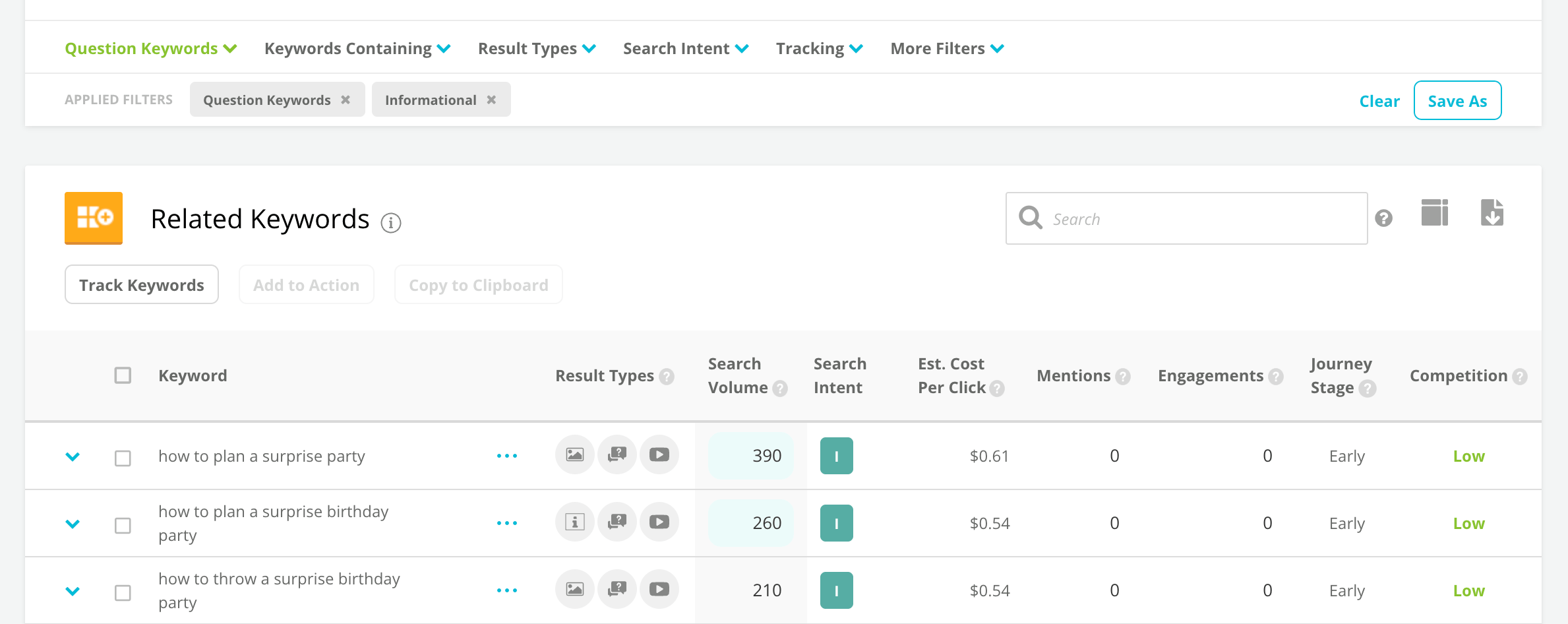Click the info icon next to Related Keywords
This screenshot has width=1568, height=624.
[x=391, y=223]
